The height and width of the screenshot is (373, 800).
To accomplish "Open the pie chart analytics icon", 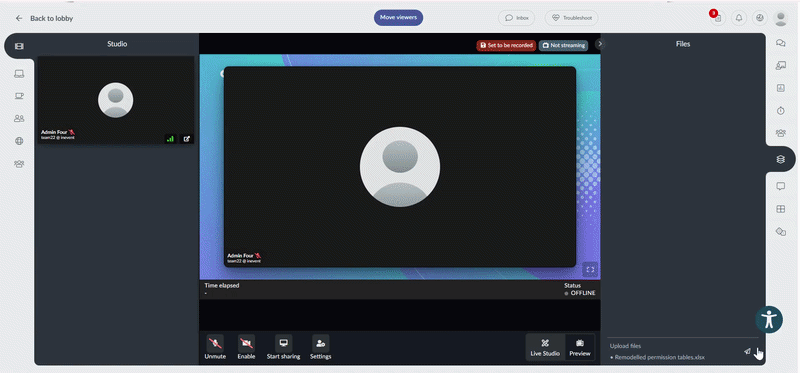I will click(x=760, y=18).
